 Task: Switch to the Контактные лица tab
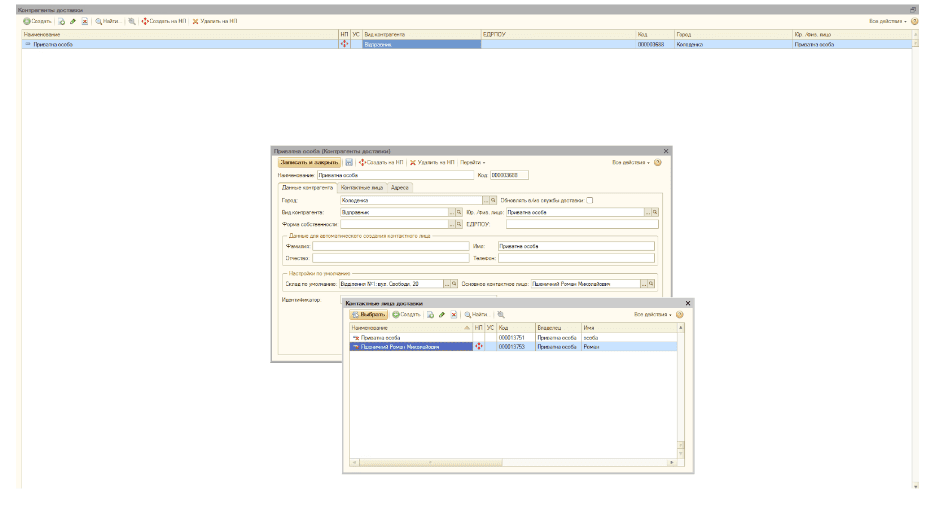click(x=361, y=187)
